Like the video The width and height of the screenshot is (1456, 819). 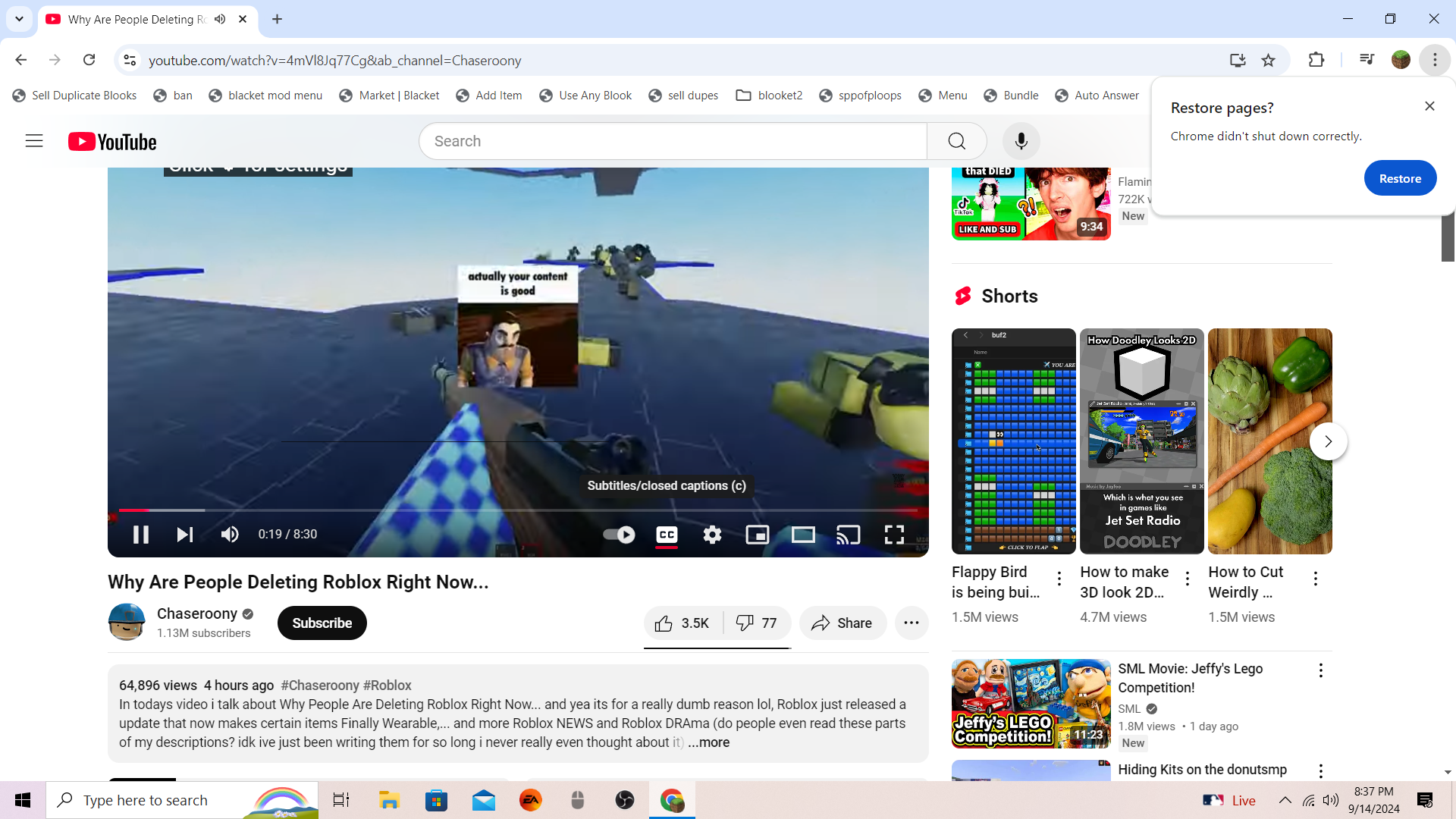tap(682, 623)
